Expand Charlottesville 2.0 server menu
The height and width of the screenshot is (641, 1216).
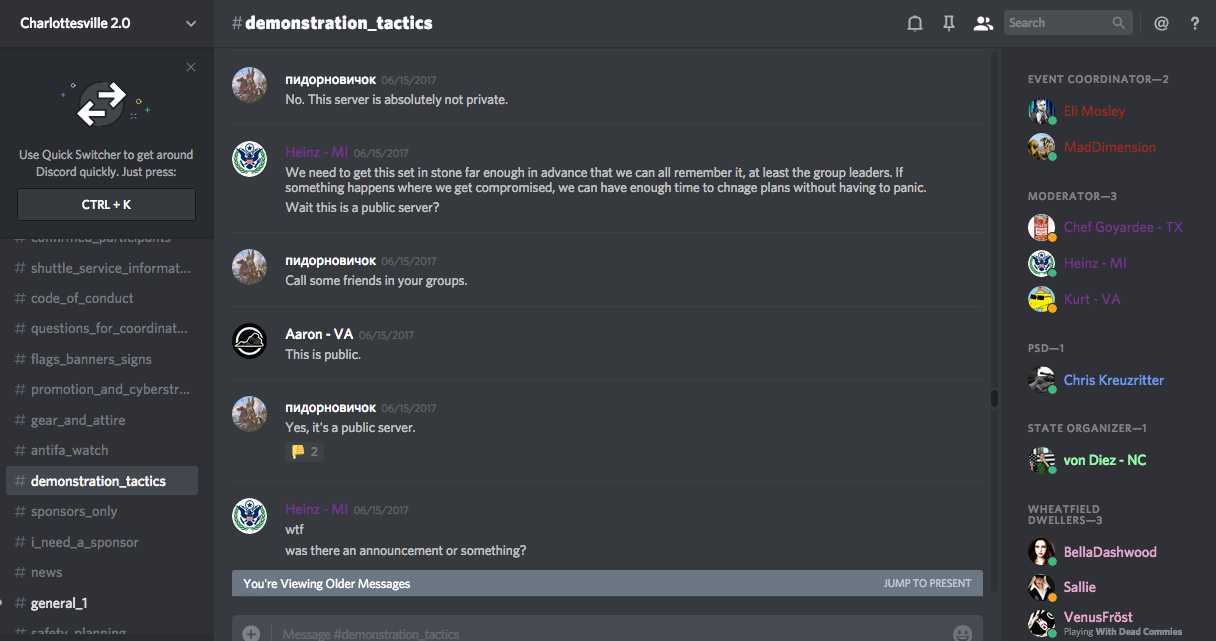click(191, 23)
